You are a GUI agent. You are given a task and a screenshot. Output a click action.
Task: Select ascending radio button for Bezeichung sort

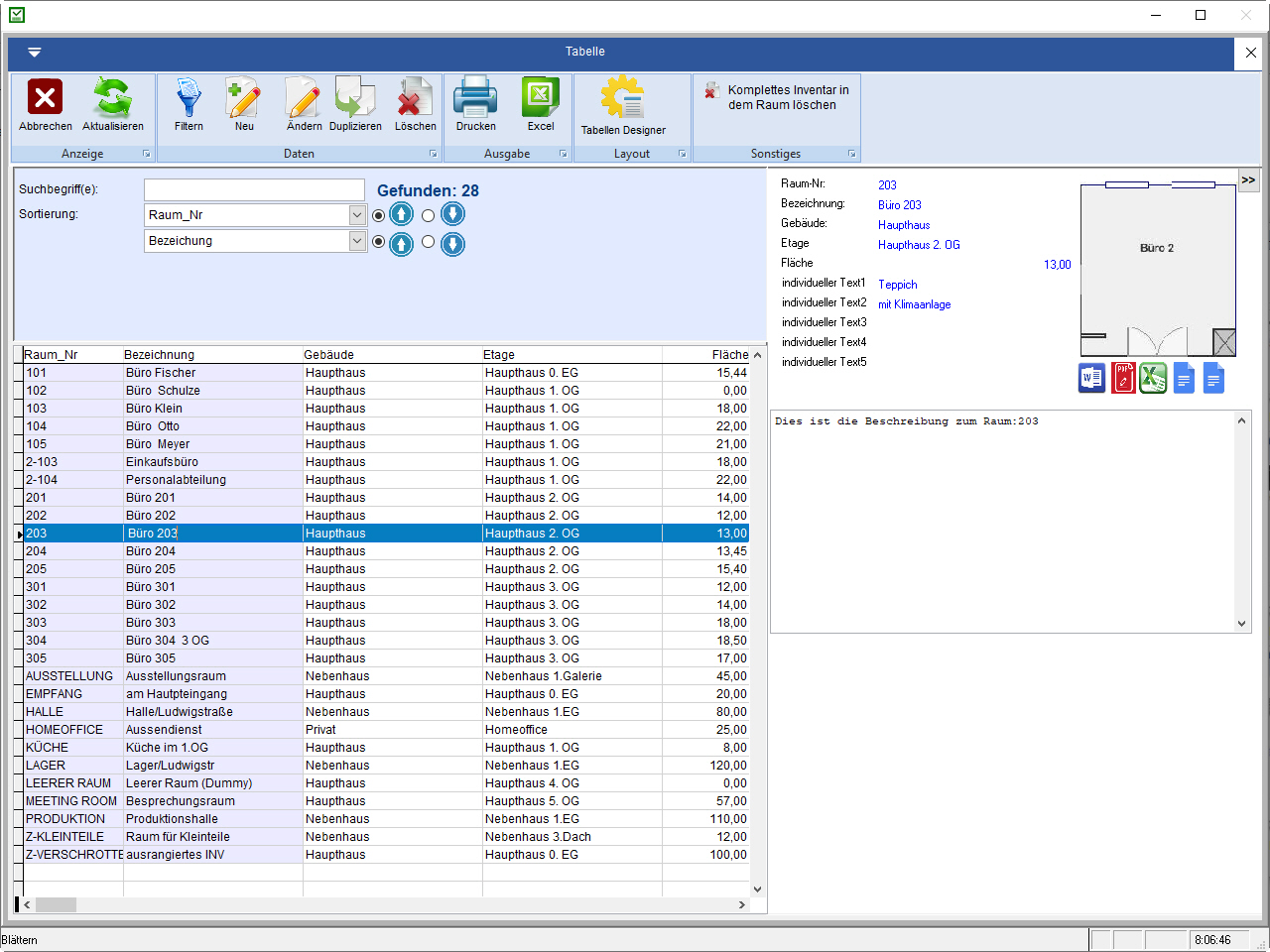click(x=378, y=241)
